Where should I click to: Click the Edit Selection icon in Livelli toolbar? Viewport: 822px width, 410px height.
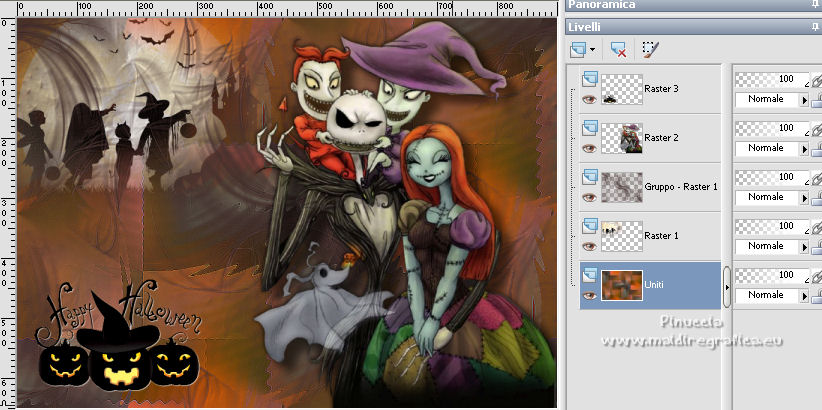(649, 48)
